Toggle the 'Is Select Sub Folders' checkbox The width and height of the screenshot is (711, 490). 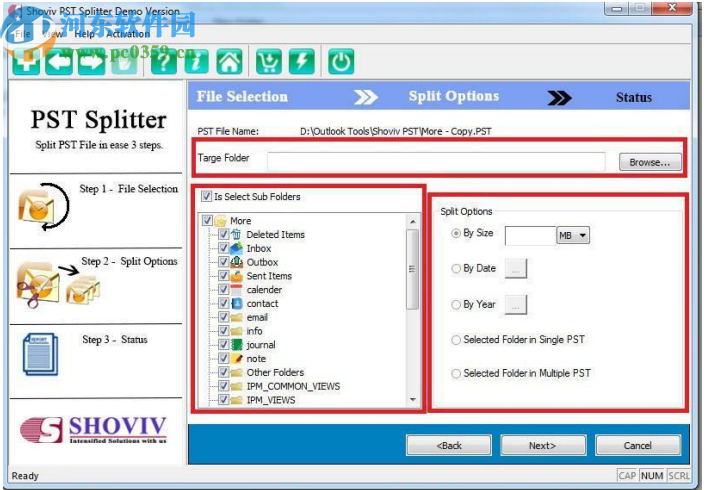pos(207,196)
